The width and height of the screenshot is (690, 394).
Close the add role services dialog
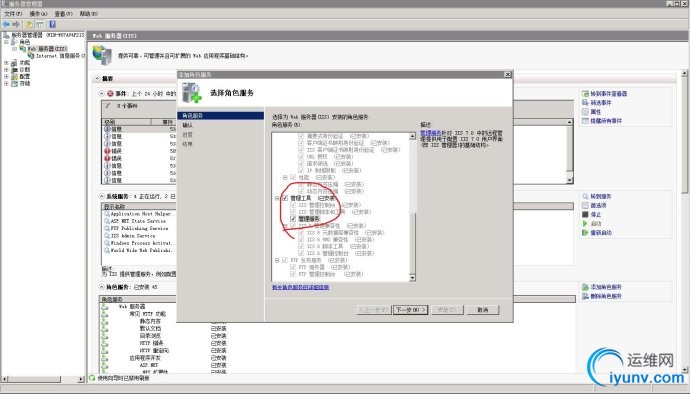[x=507, y=75]
